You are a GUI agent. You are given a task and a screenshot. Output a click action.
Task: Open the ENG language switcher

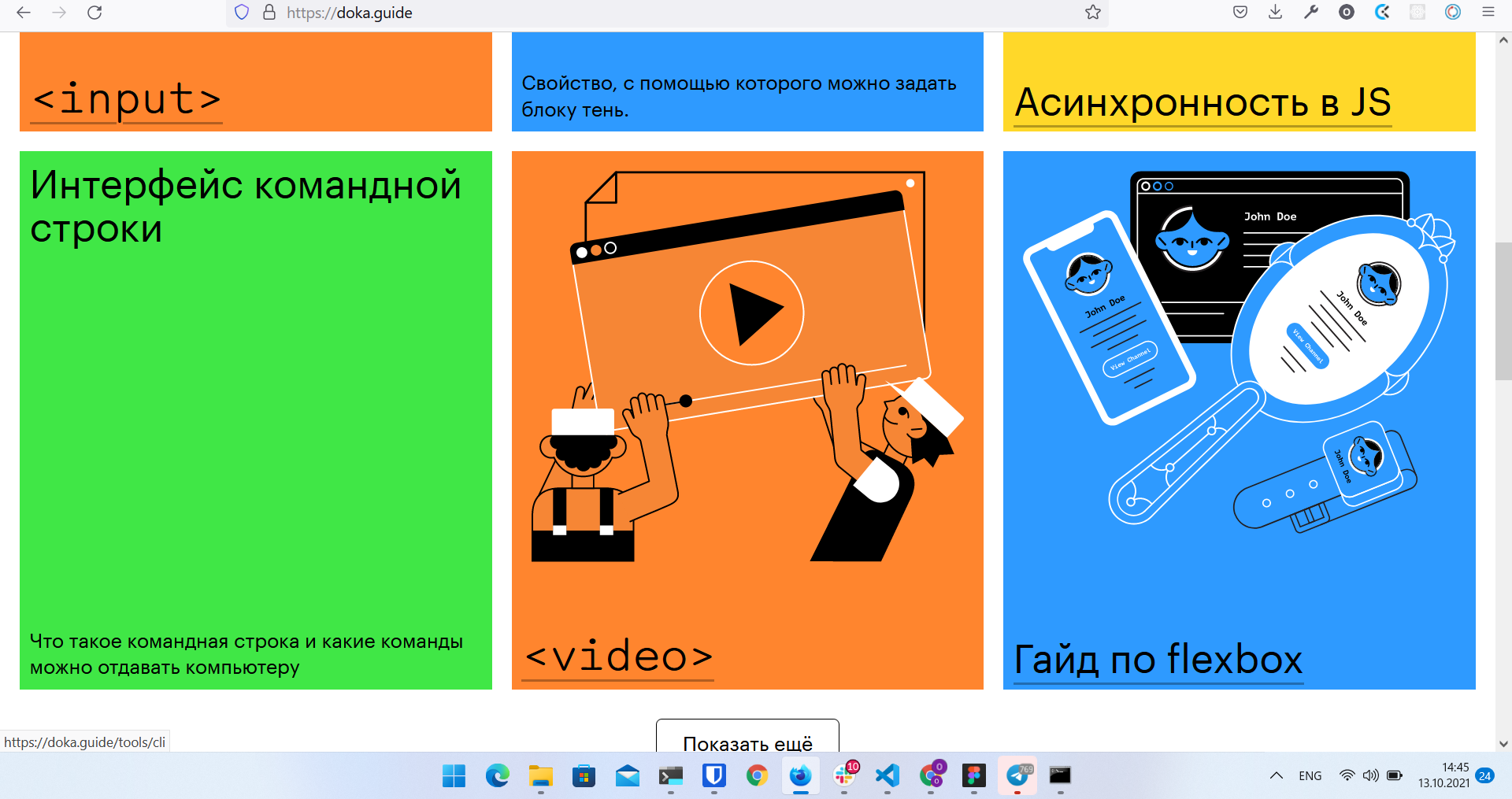coord(1310,775)
